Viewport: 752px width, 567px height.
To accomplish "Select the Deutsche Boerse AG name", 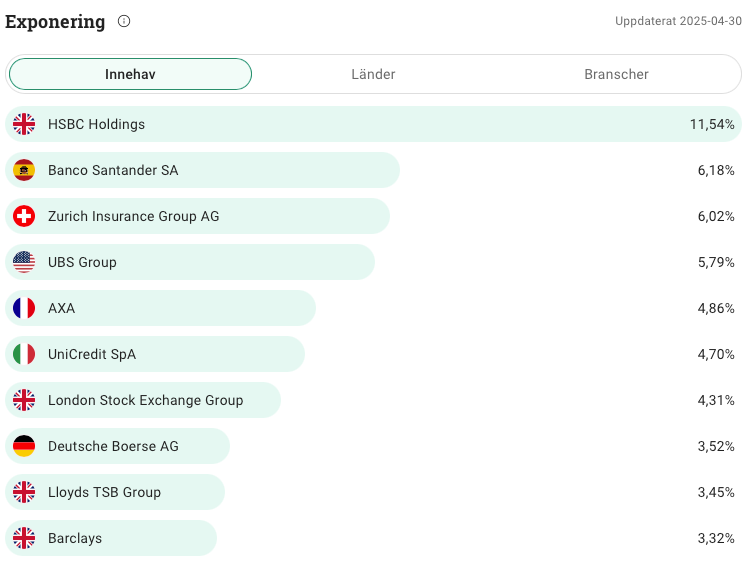I will 113,446.
